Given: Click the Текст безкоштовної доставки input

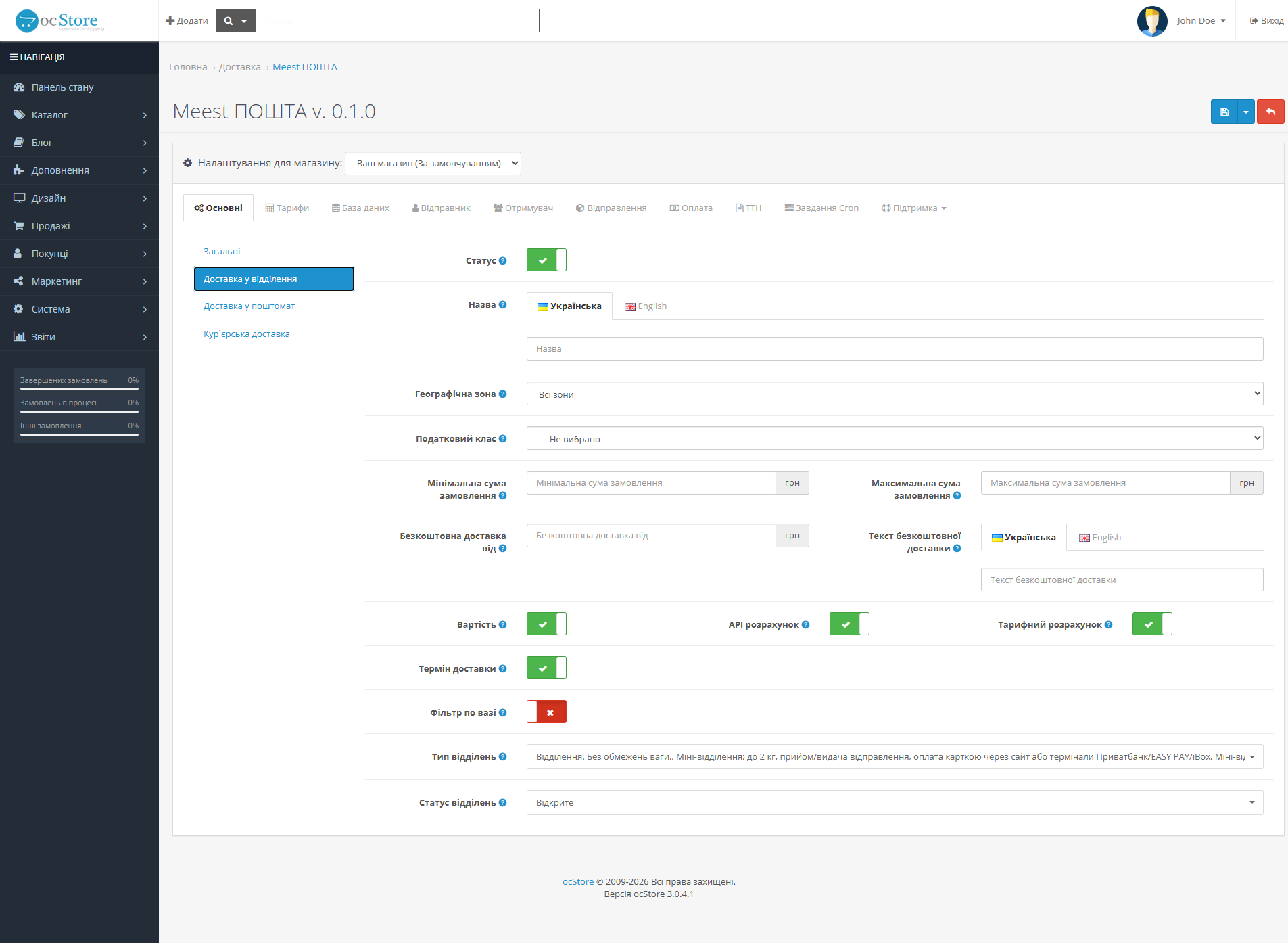Looking at the screenshot, I should tap(1122, 580).
